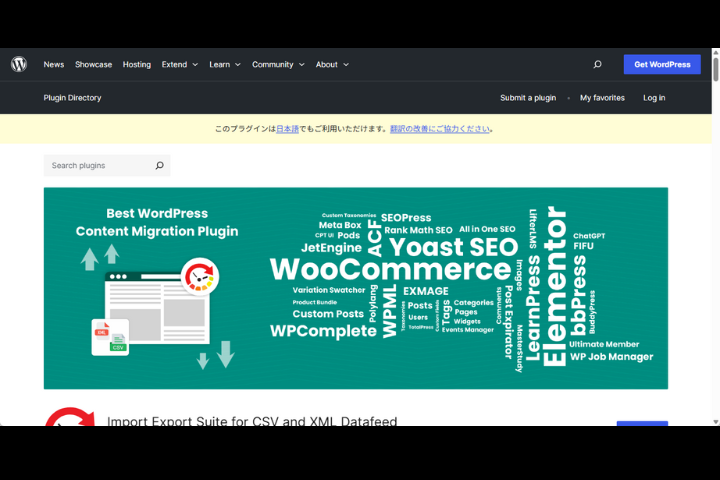Viewport: 720px width, 480px height.
Task: Click the Submit a plugin link
Action: [528, 98]
